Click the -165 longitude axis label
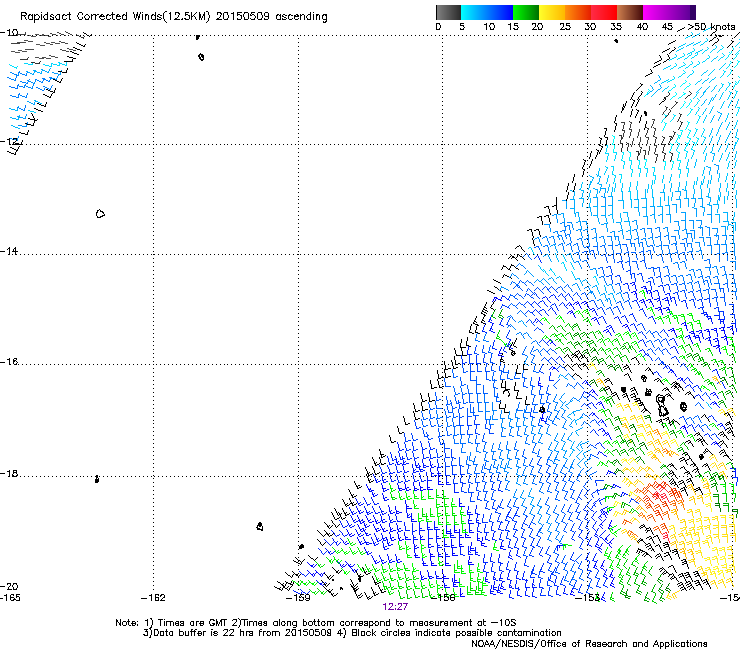This screenshot has height=650, width=740. pyautogui.click(x=10, y=598)
